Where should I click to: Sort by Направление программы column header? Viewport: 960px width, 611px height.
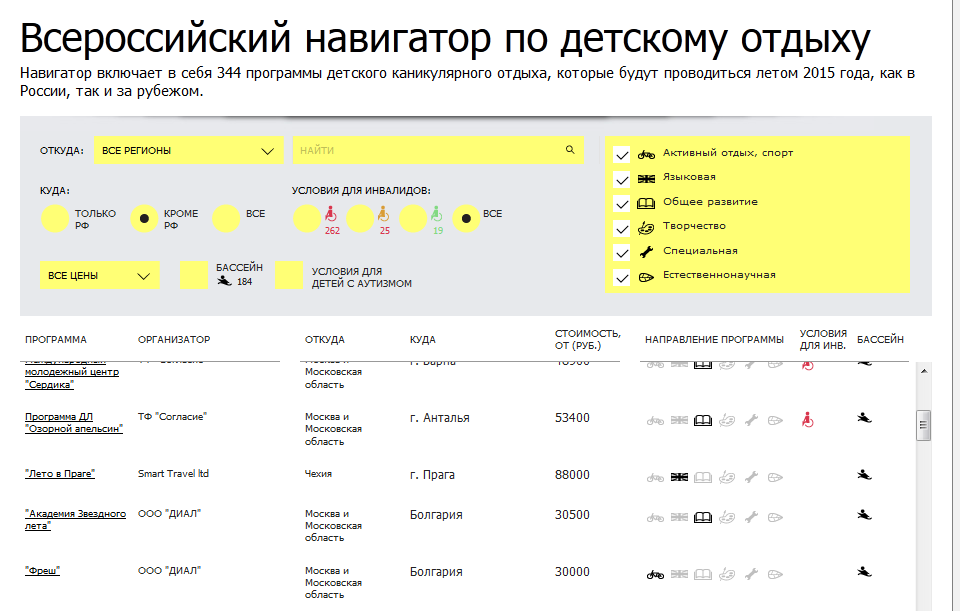pyautogui.click(x=714, y=340)
